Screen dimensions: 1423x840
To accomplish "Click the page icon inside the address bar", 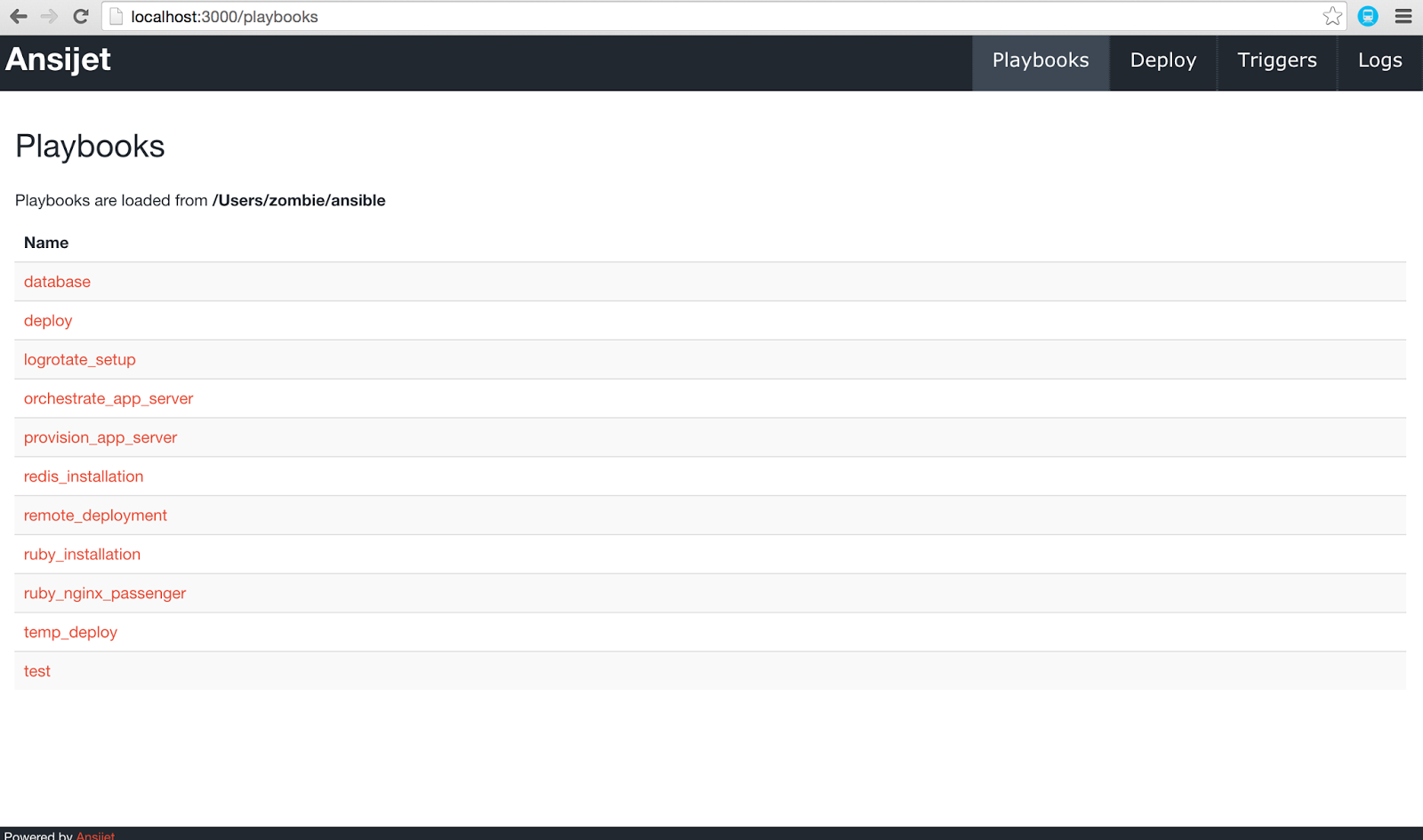I will tap(117, 16).
